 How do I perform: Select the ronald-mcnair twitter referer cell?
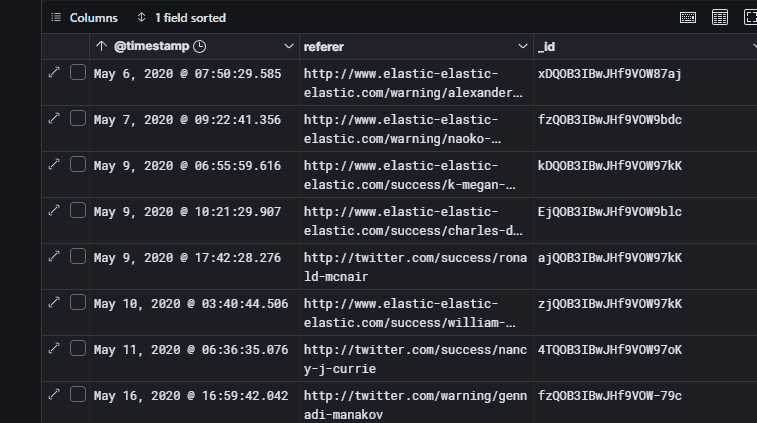[x=416, y=267]
